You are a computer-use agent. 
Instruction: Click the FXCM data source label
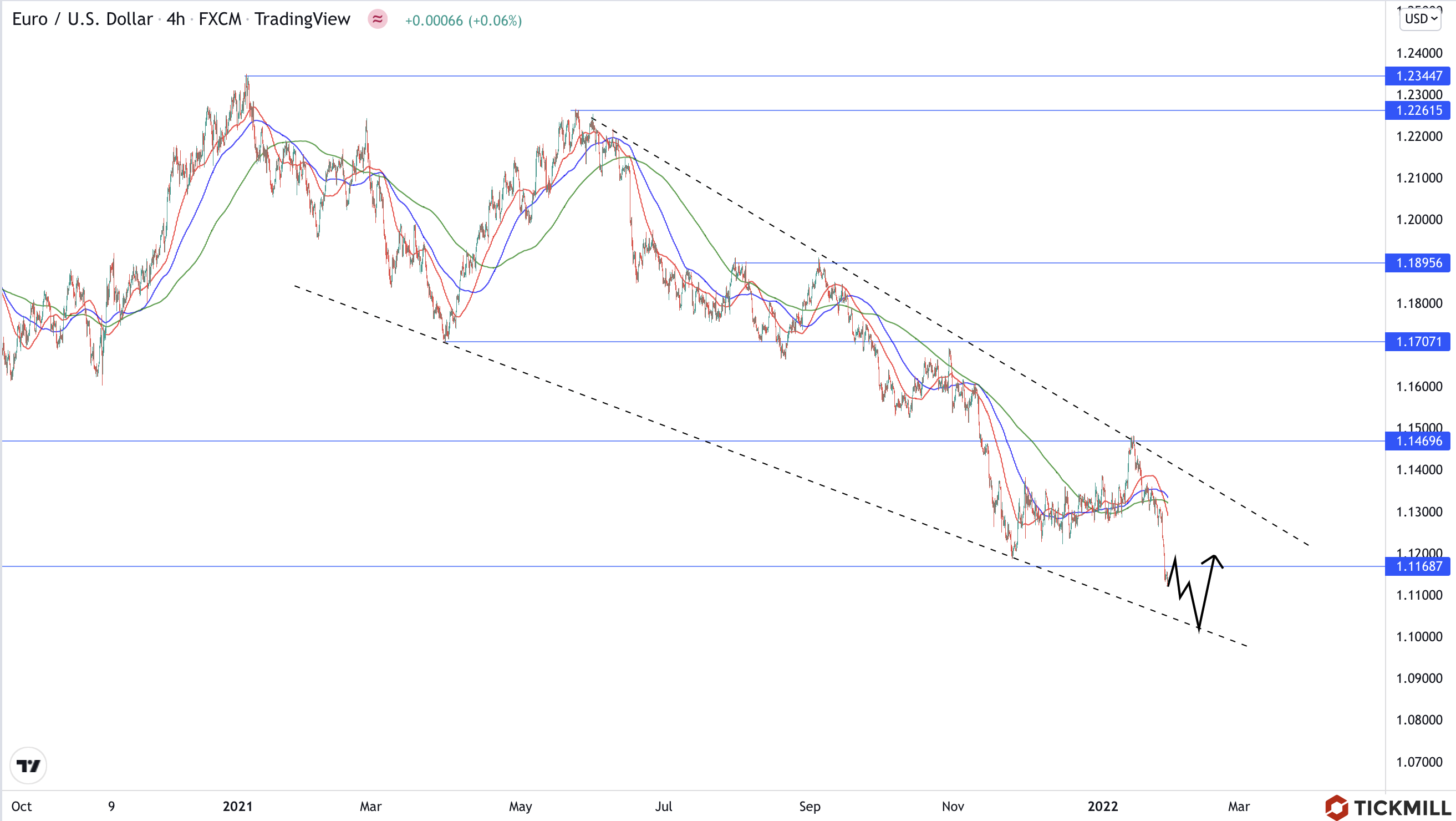(220, 19)
